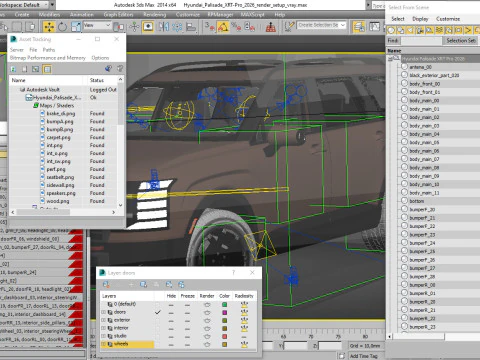480x360 pixels.
Task: Click the Use Pivot Point Center icon
Action: [119, 26]
